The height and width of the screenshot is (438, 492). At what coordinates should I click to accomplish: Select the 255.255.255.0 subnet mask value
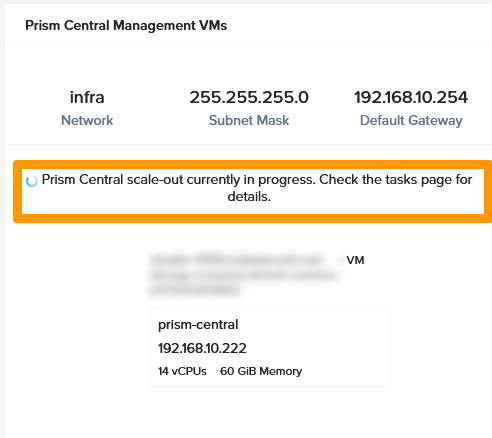click(249, 97)
